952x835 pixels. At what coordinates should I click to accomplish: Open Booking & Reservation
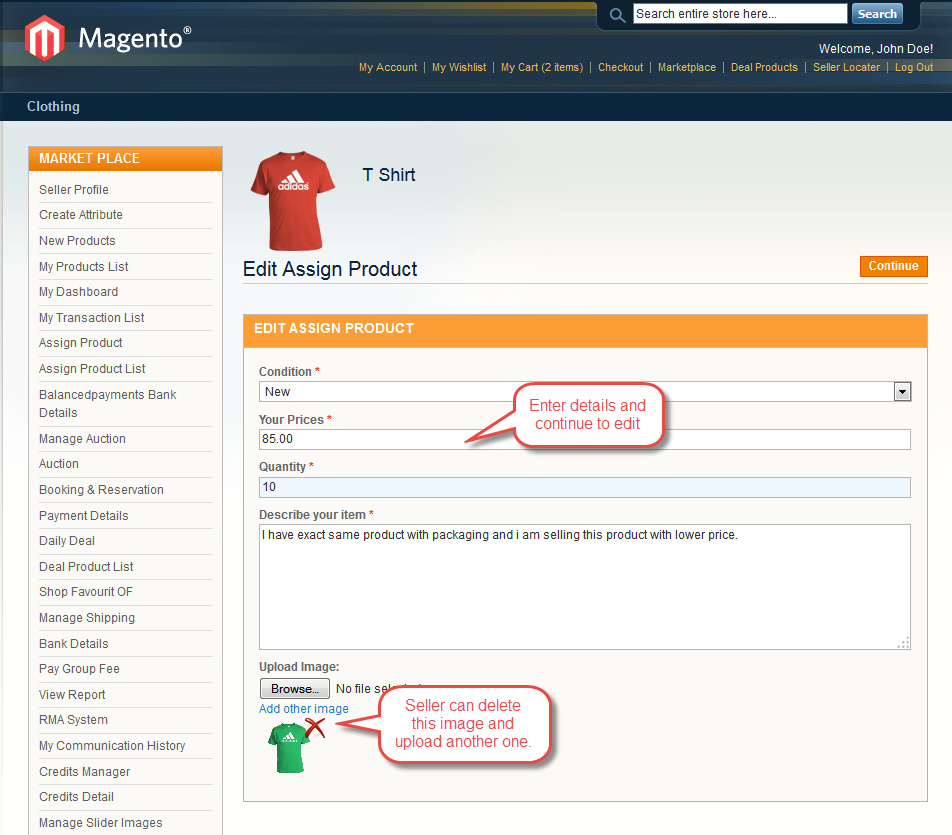pos(101,489)
